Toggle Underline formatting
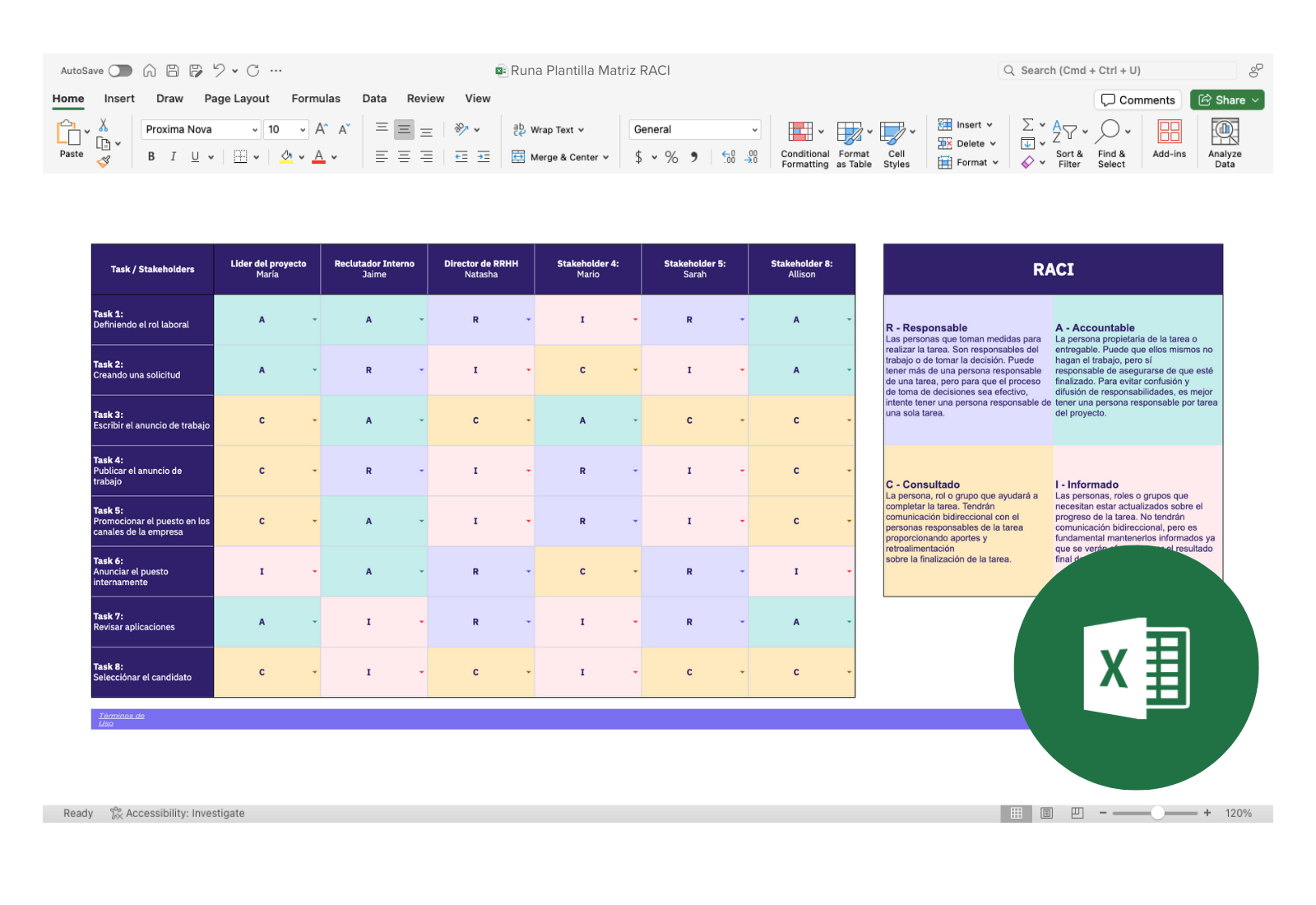This screenshot has height=905, width=1316. tap(195, 156)
